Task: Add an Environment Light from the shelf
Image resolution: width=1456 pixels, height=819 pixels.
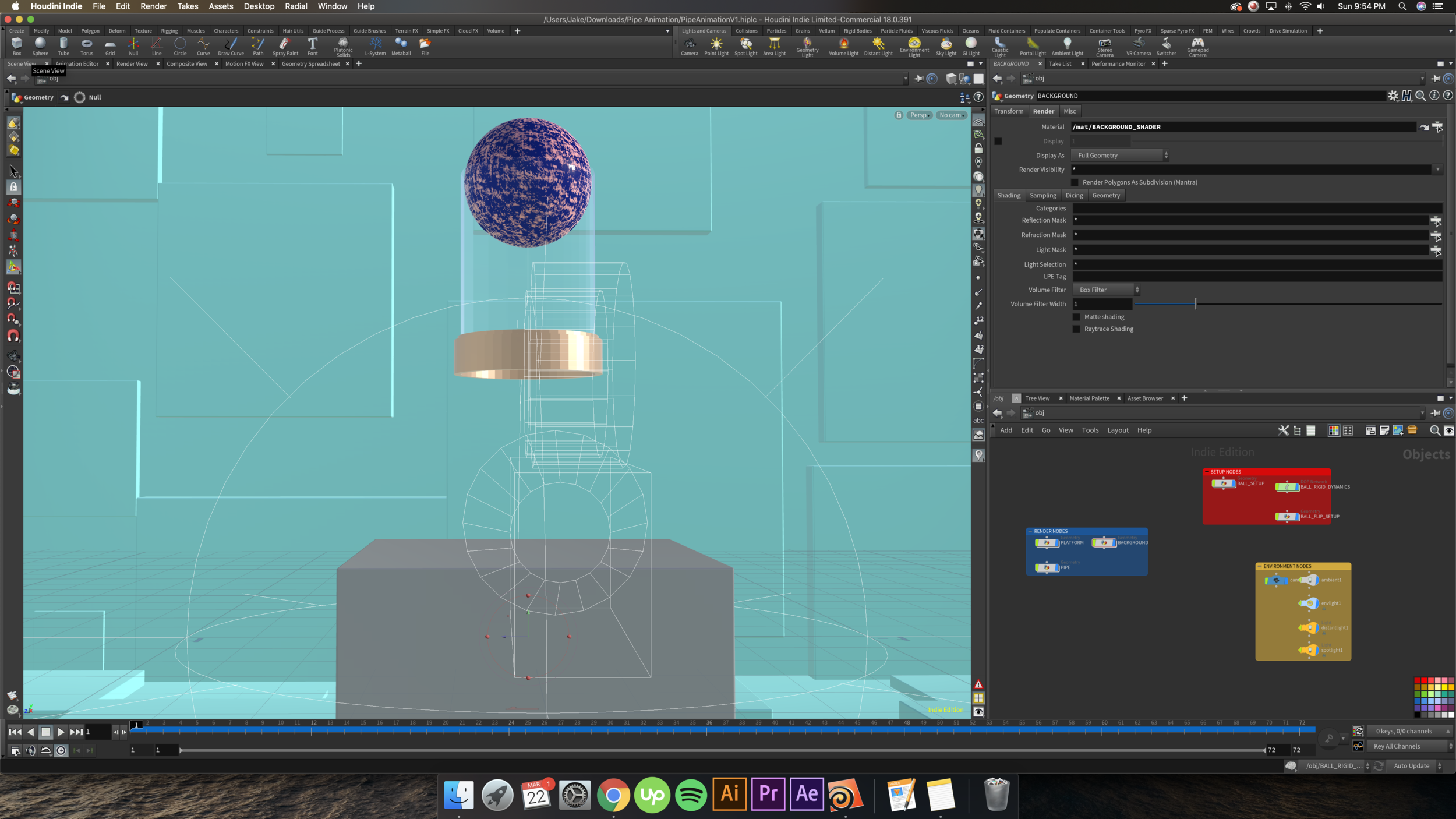Action: pos(914,47)
